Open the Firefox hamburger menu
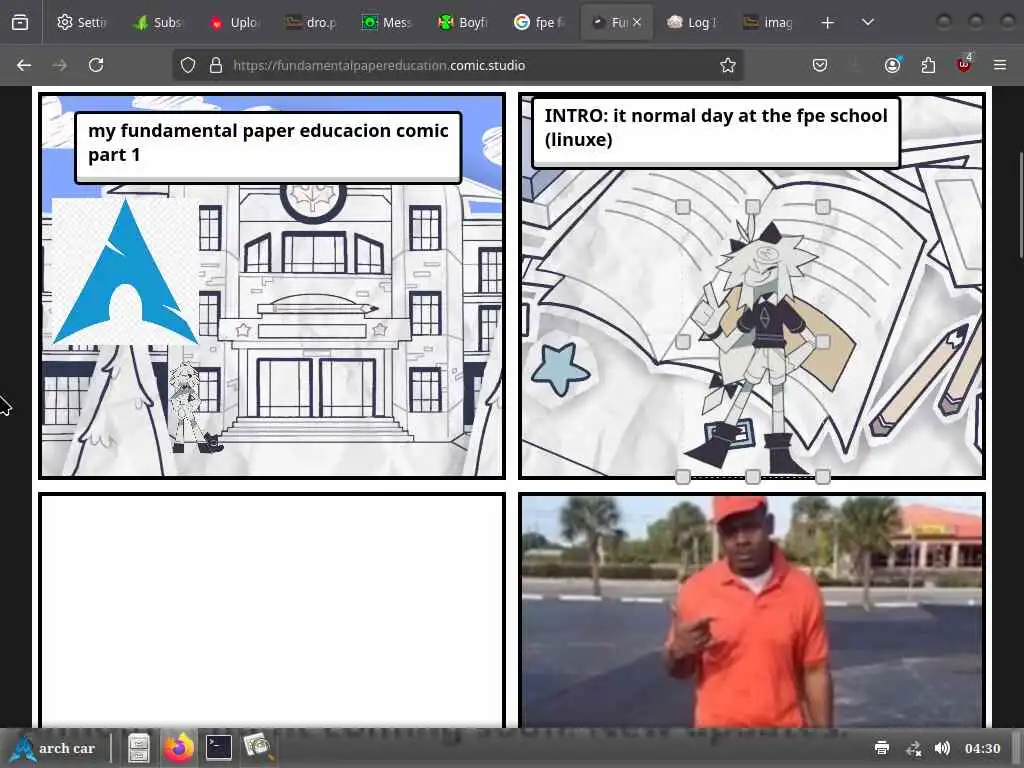This screenshot has height=768, width=1024. 999,65
